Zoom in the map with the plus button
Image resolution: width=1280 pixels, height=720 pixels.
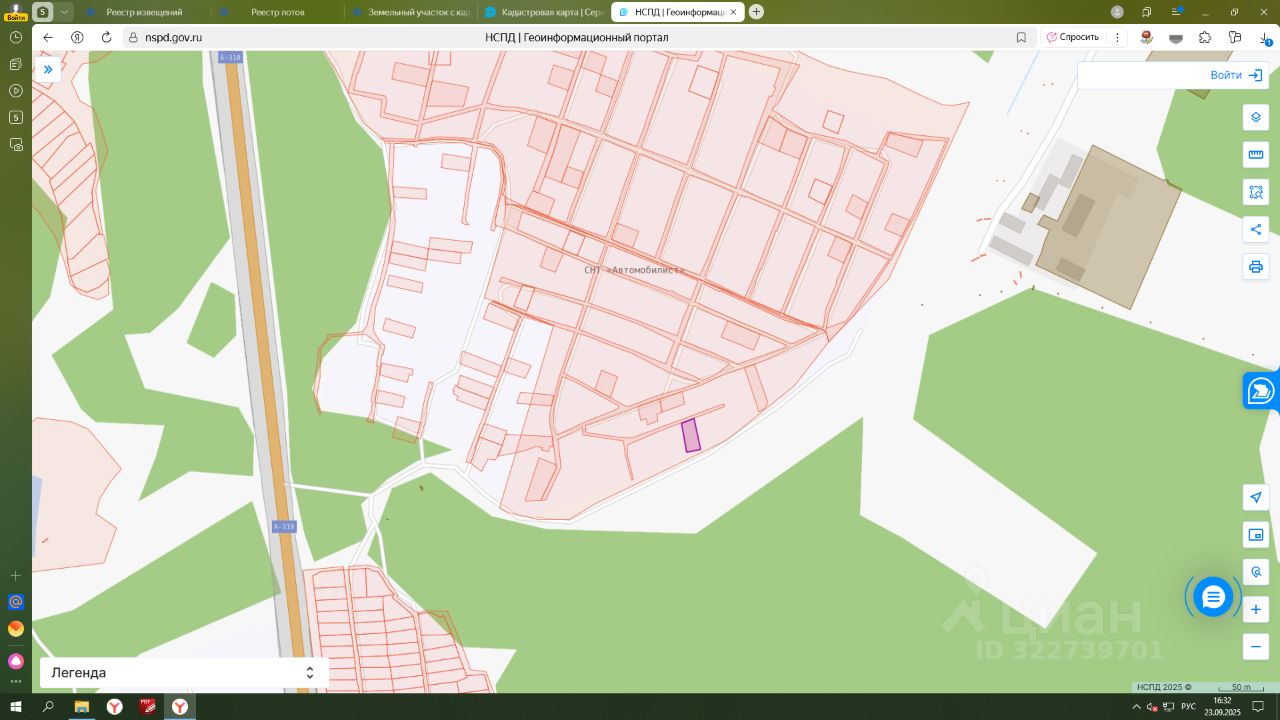coord(1256,609)
